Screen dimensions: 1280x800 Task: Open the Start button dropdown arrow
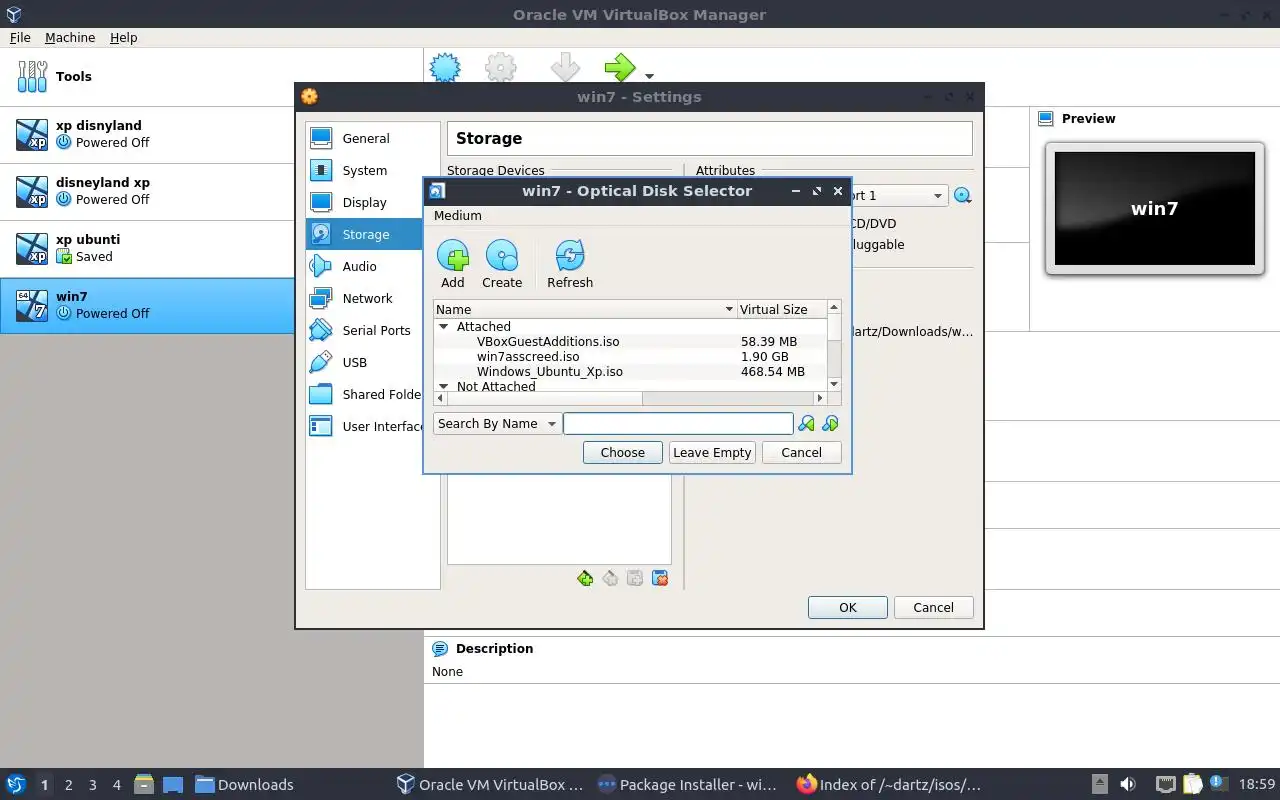point(649,76)
